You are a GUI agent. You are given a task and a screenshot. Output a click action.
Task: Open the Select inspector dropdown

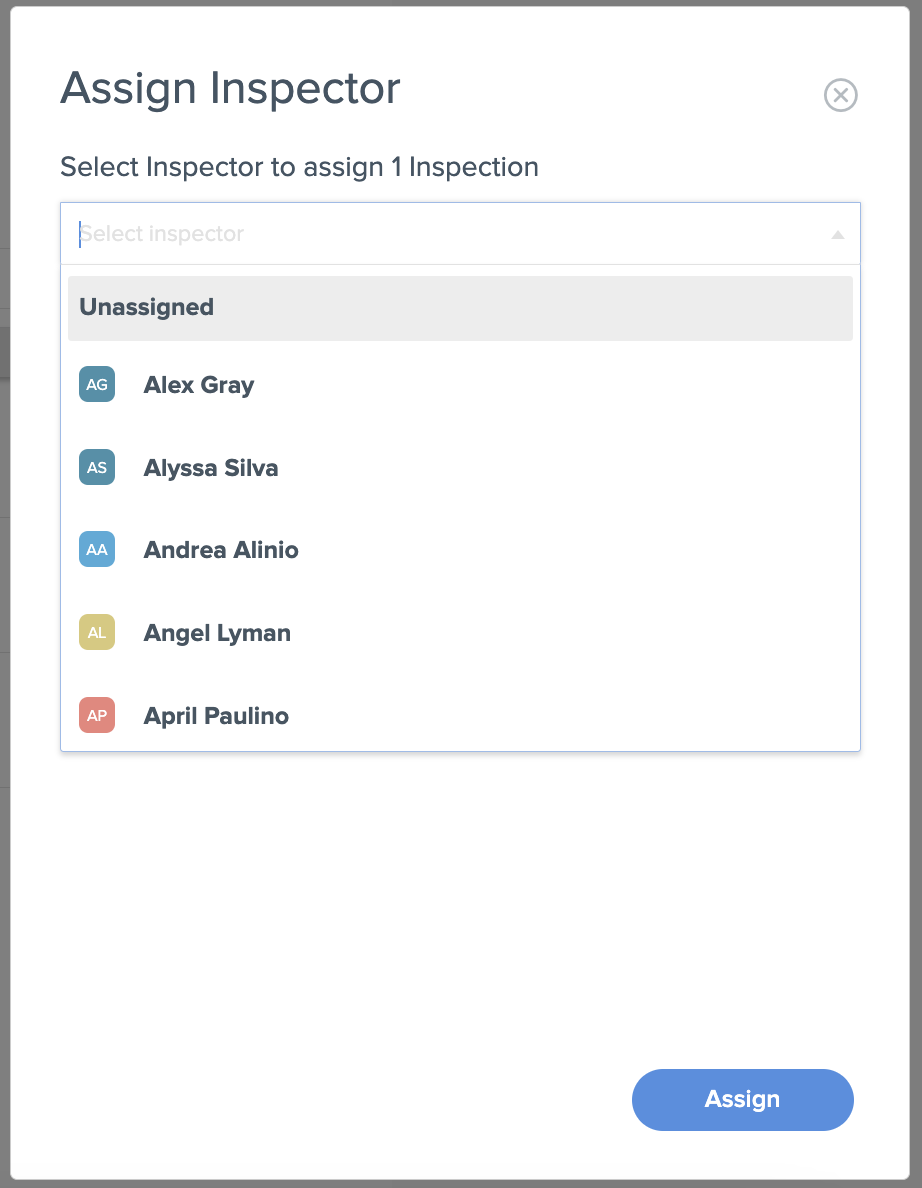460,233
